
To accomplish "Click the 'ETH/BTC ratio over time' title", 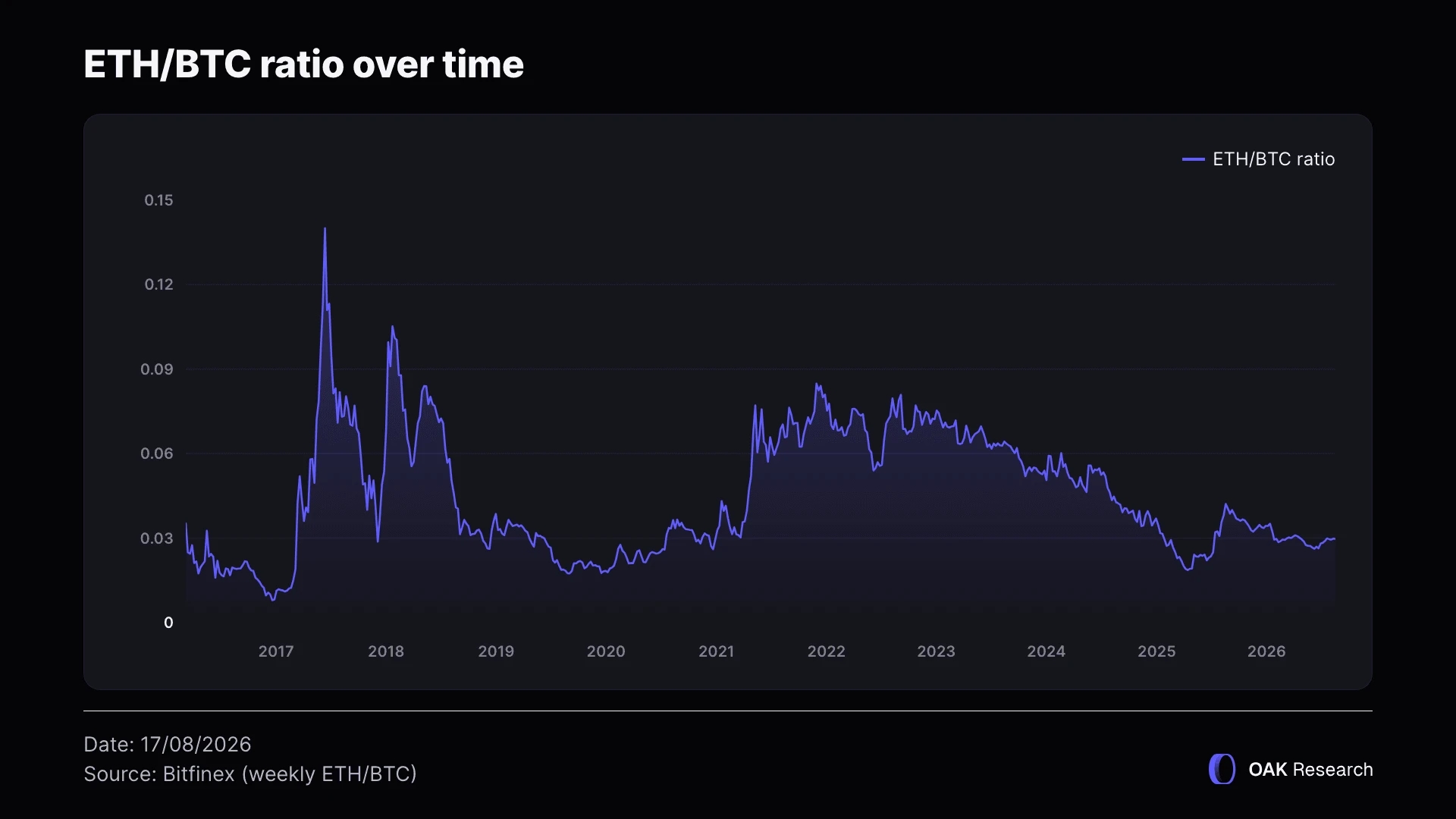I will click(x=303, y=64).
